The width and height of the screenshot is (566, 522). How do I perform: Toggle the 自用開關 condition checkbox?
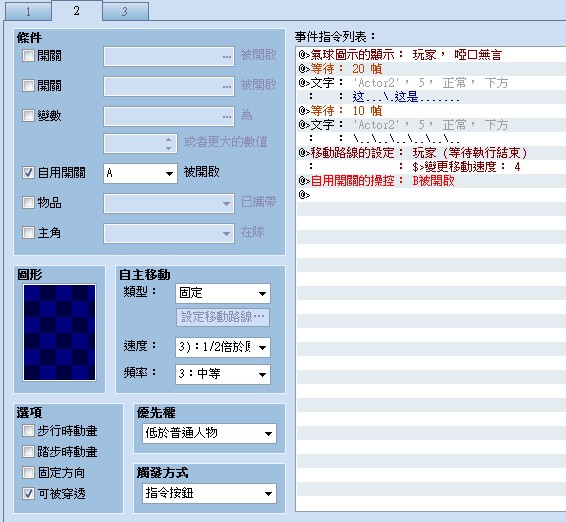(28, 173)
